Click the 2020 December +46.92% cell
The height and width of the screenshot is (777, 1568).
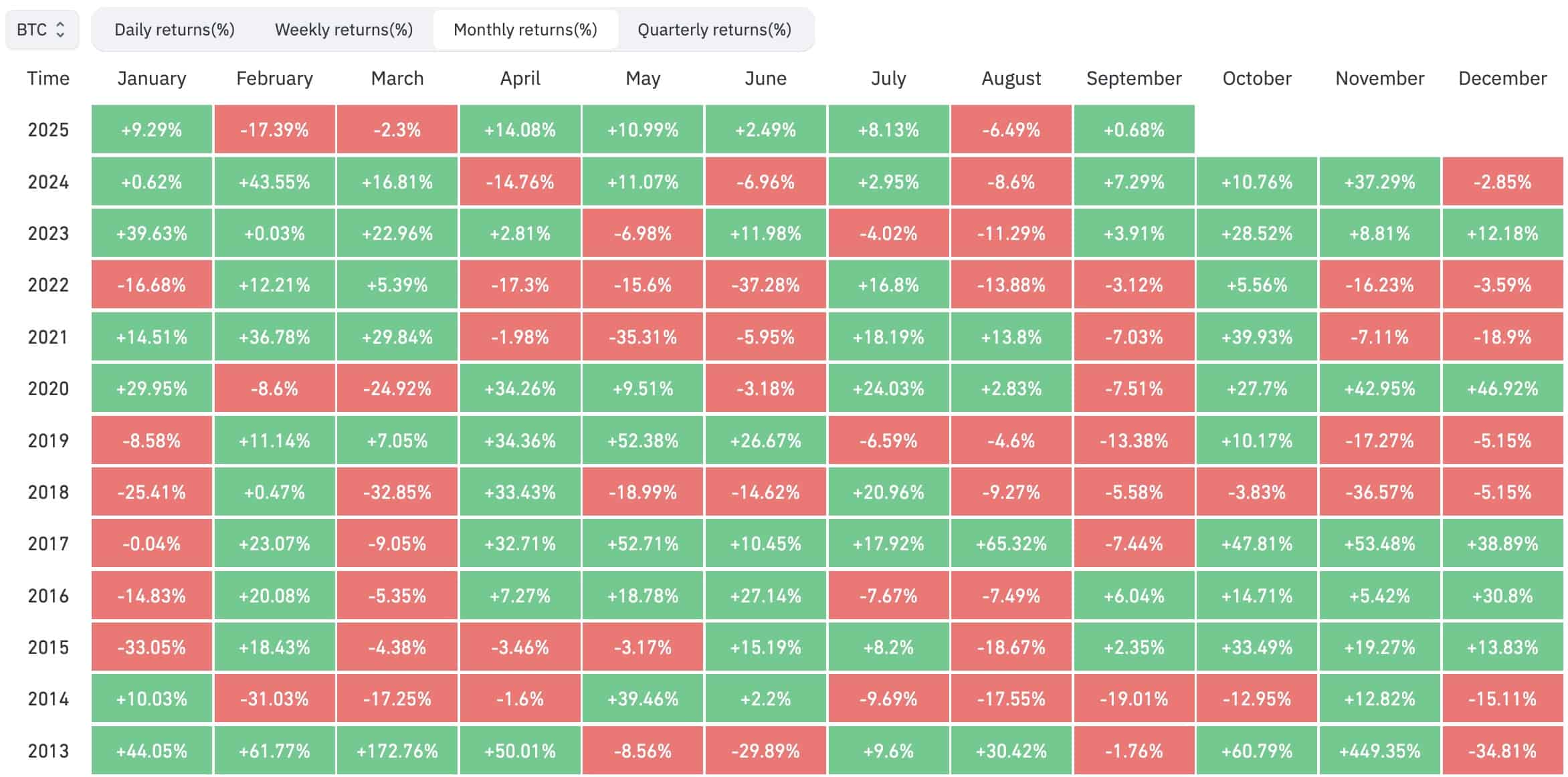tap(1502, 388)
